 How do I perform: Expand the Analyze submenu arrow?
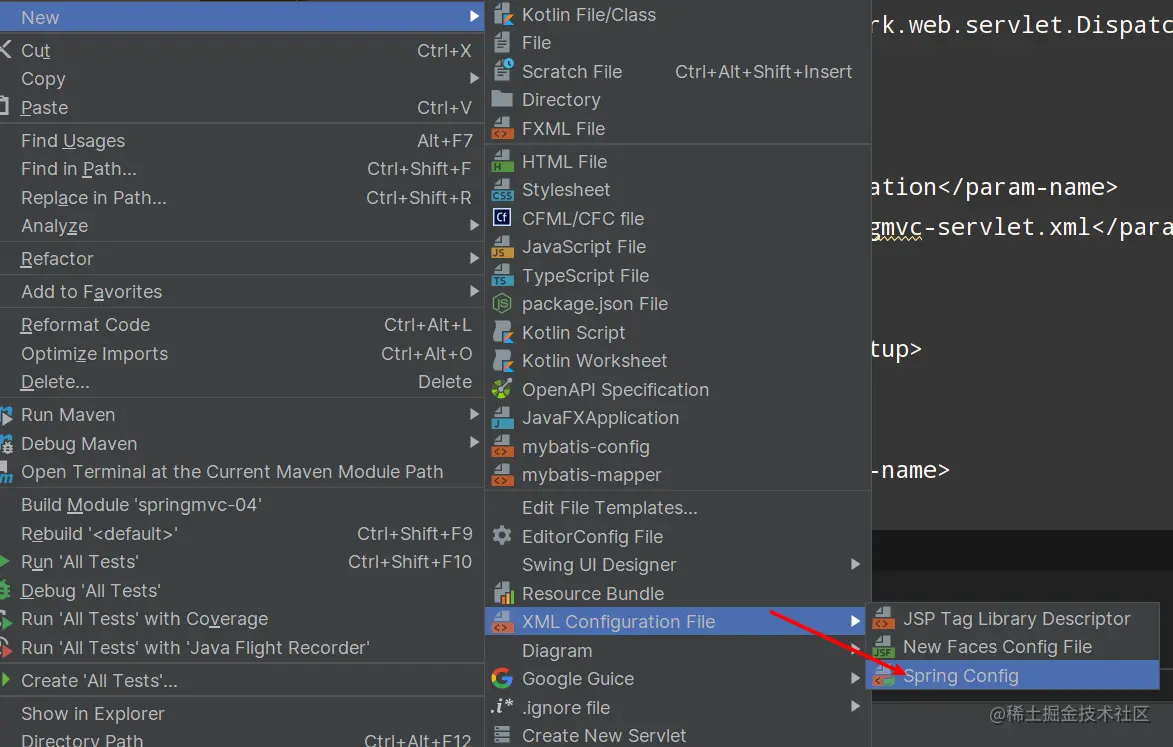point(474,225)
